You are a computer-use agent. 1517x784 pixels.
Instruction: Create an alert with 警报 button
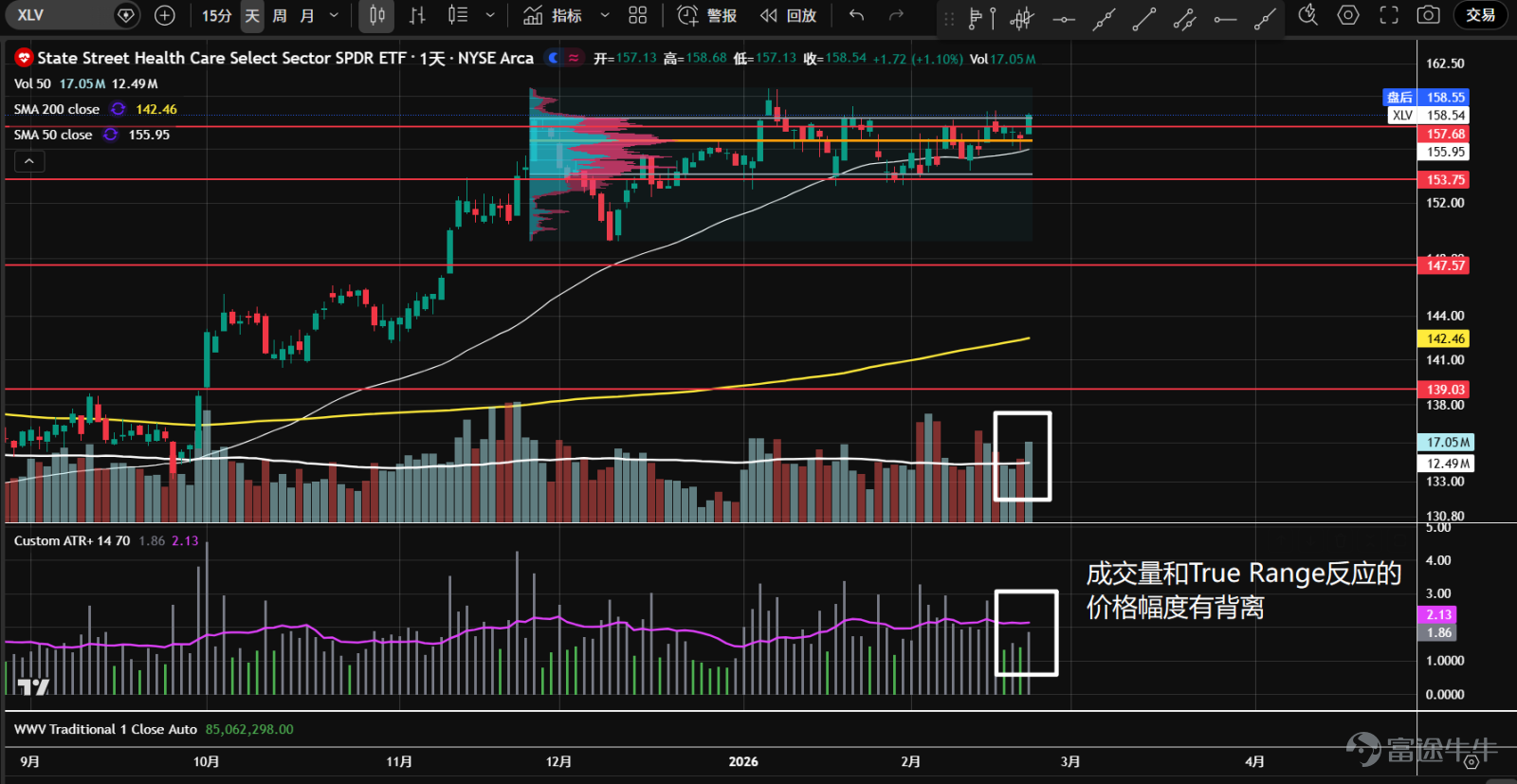706,15
